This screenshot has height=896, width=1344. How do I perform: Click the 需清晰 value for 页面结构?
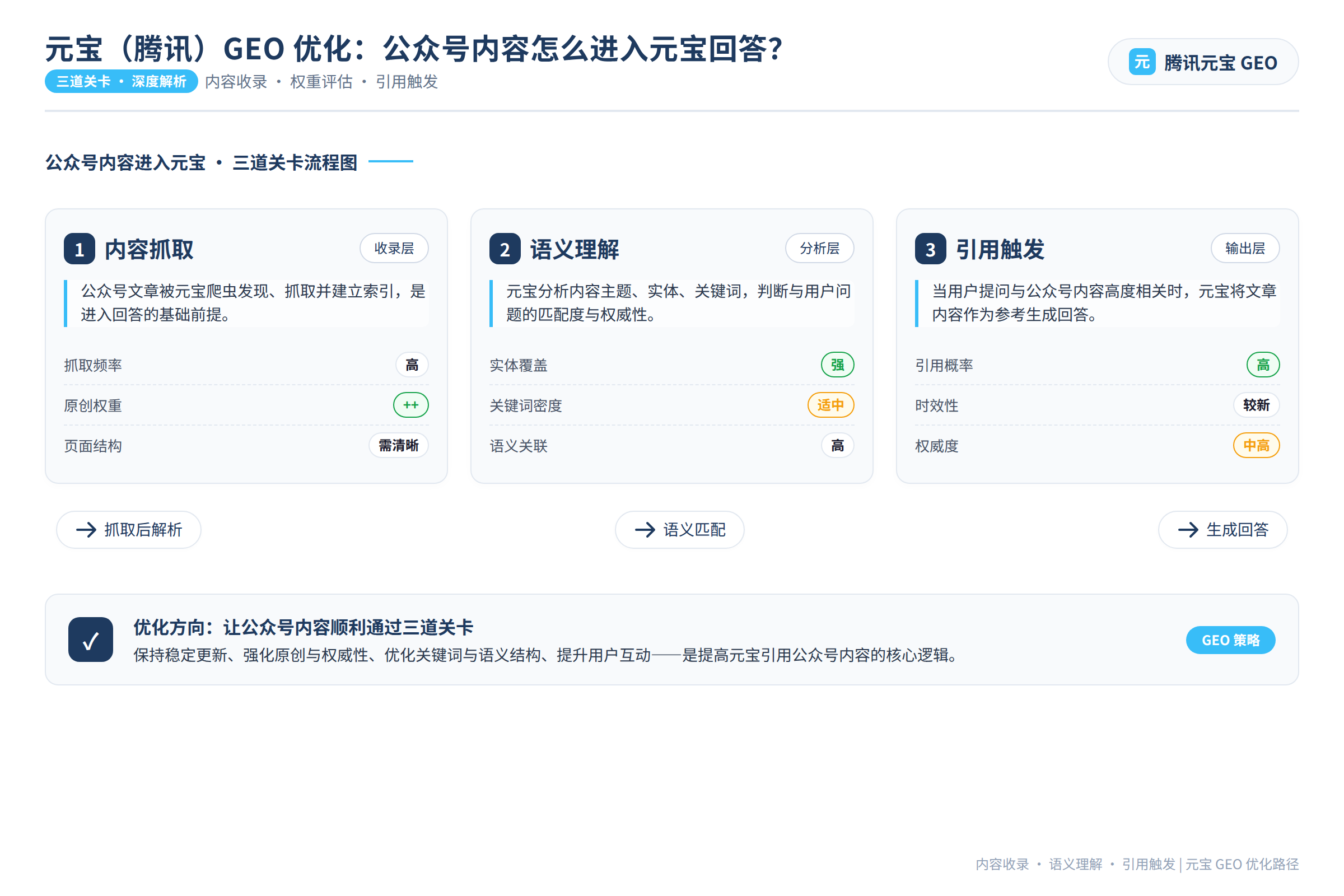pyautogui.click(x=399, y=445)
